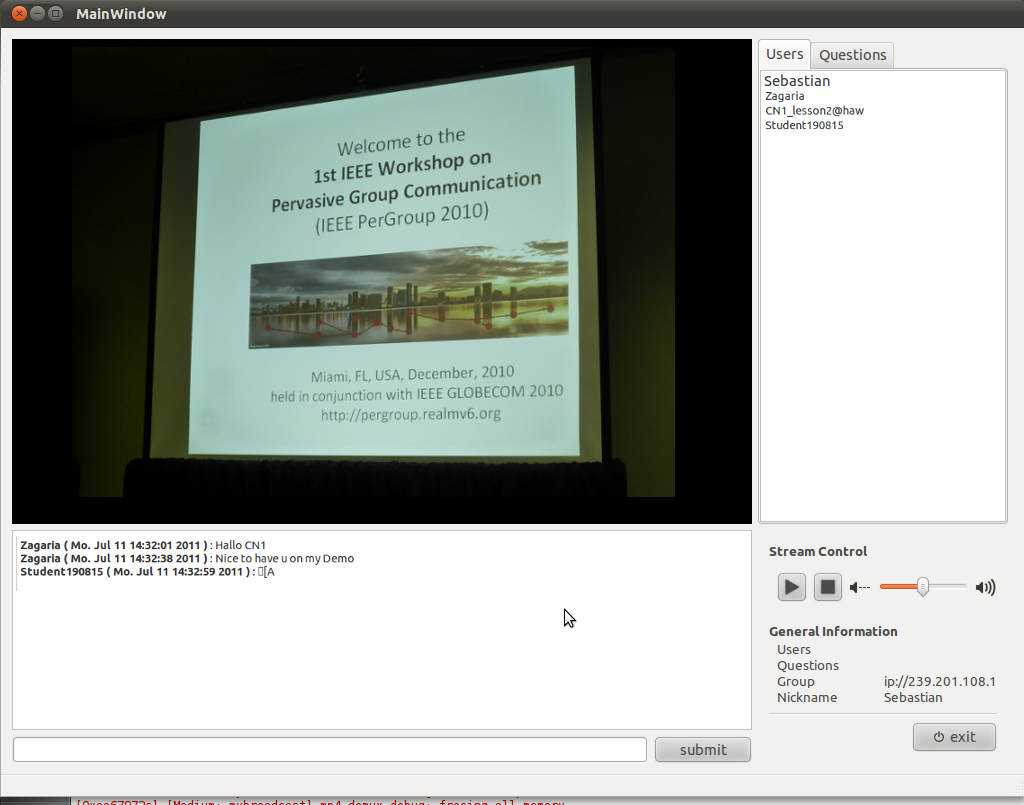Submit the chat message
The width and height of the screenshot is (1024, 805).
tap(703, 750)
